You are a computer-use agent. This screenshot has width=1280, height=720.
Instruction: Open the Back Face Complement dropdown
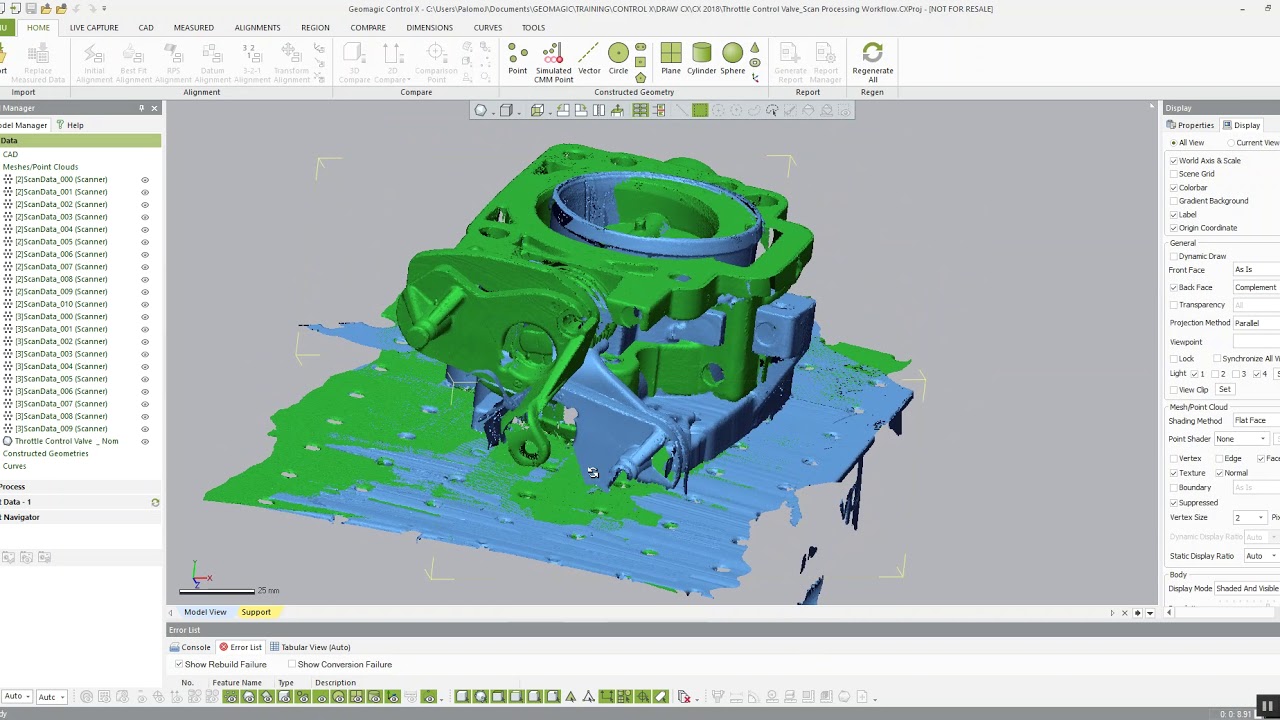click(x=1256, y=287)
